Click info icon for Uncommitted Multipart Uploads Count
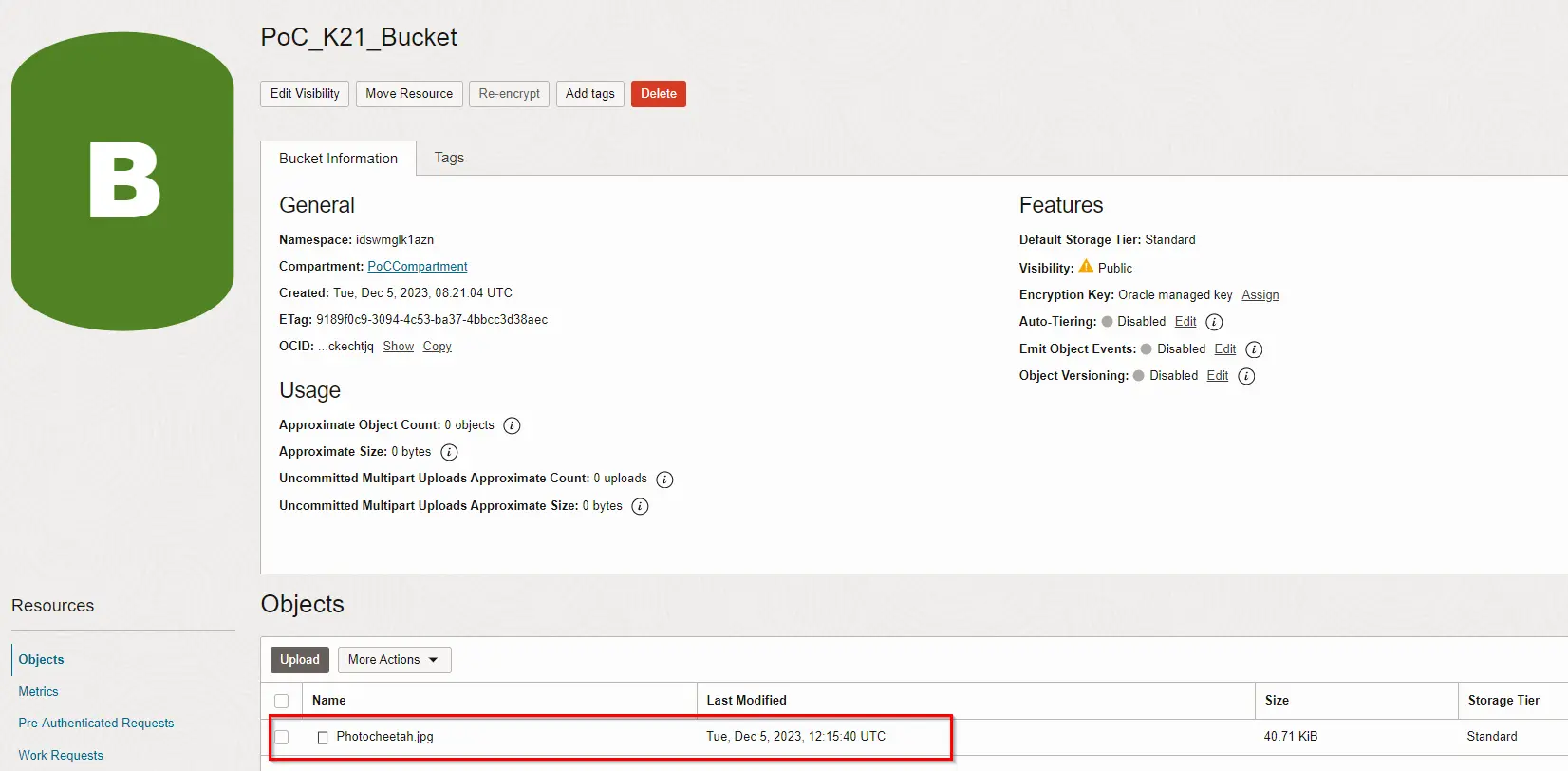The image size is (1568, 771). pos(664,480)
